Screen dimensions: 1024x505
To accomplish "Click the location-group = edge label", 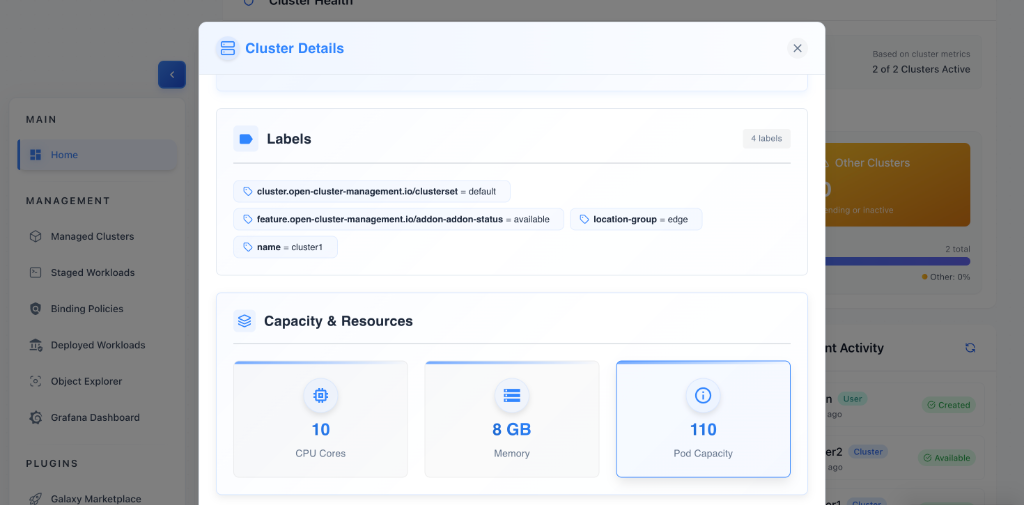I will point(636,219).
